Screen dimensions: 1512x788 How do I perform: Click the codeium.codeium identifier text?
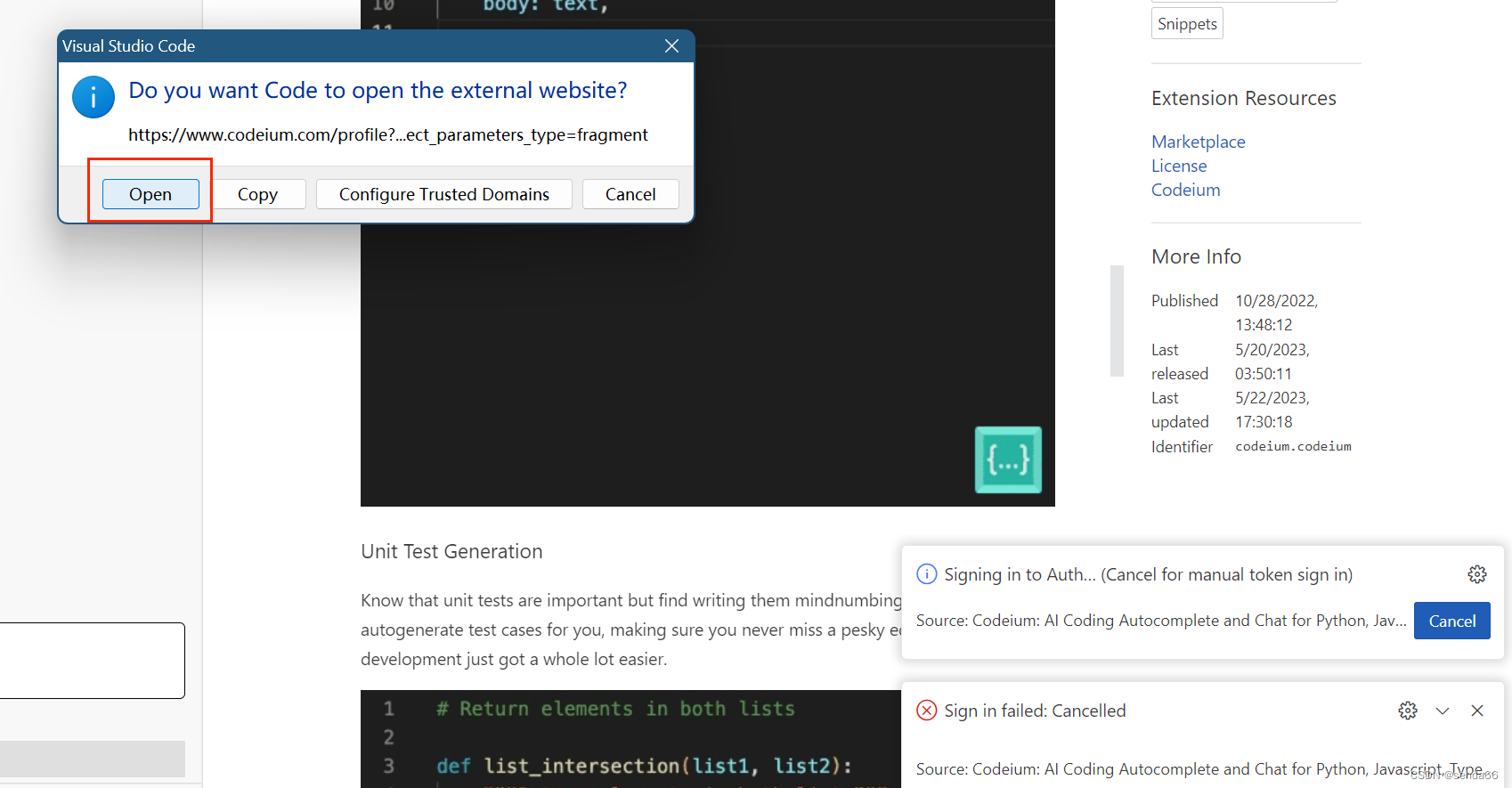1293,446
